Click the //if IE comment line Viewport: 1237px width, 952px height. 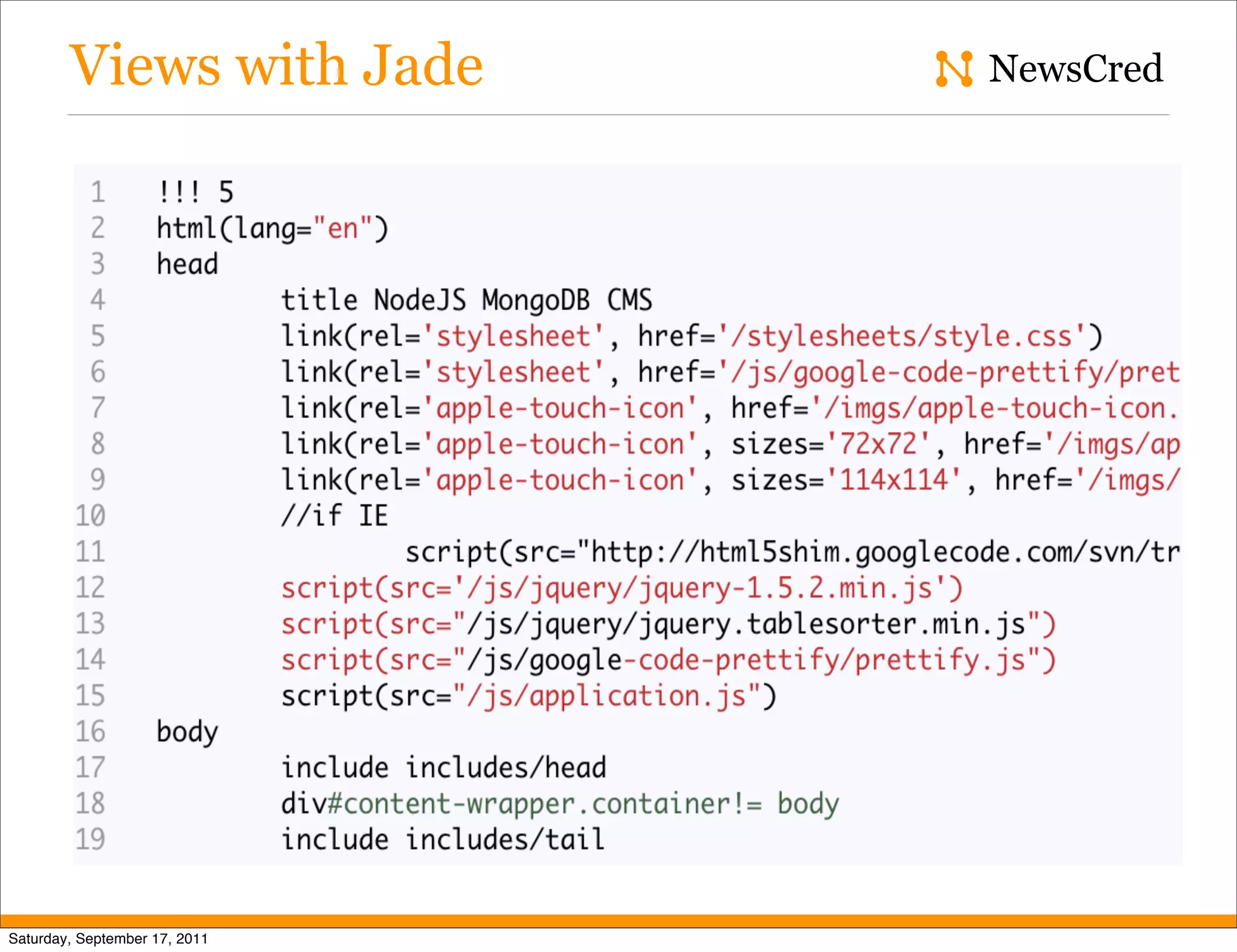[x=335, y=516]
